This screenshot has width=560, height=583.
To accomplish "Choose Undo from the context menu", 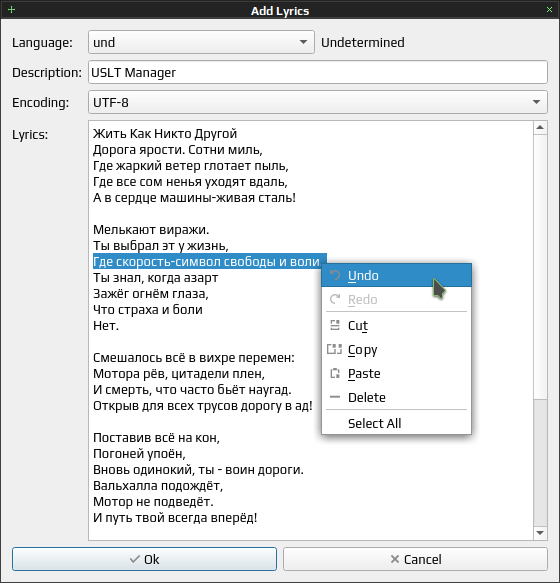I will click(x=396, y=275).
